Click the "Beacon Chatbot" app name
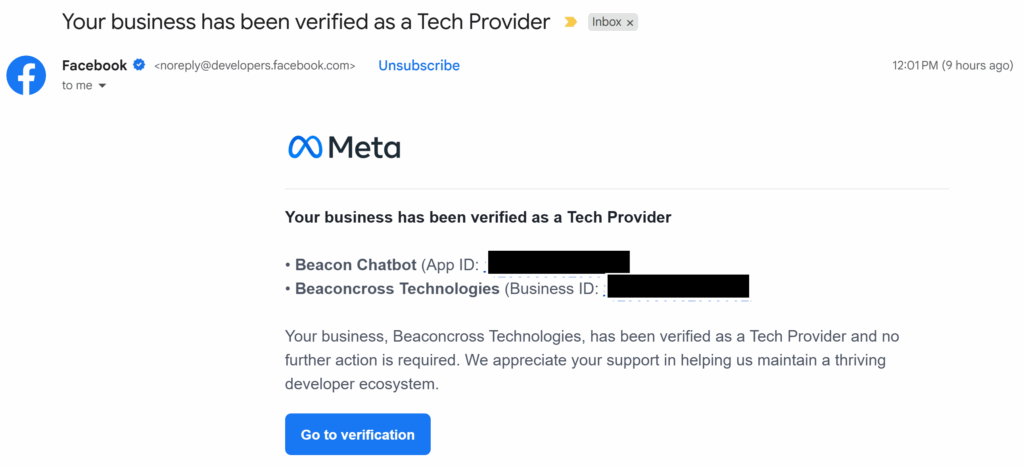The image size is (1024, 467). [356, 265]
